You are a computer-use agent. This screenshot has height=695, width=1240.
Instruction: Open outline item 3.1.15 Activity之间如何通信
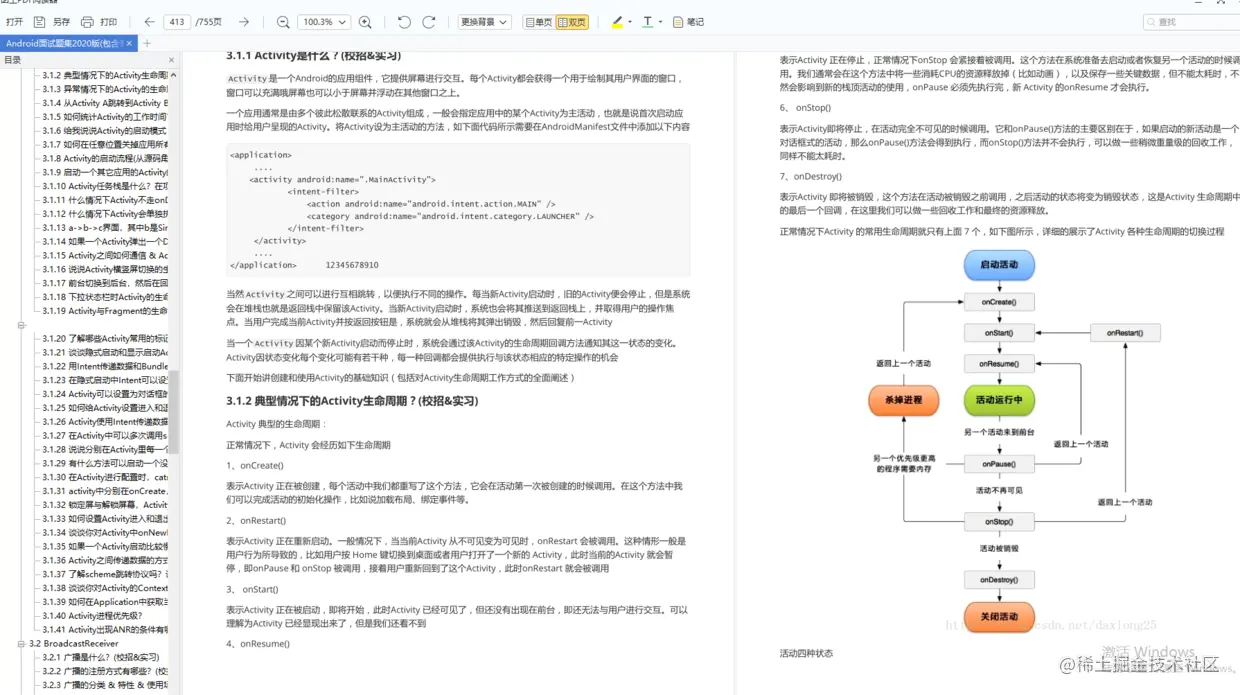(x=105, y=255)
